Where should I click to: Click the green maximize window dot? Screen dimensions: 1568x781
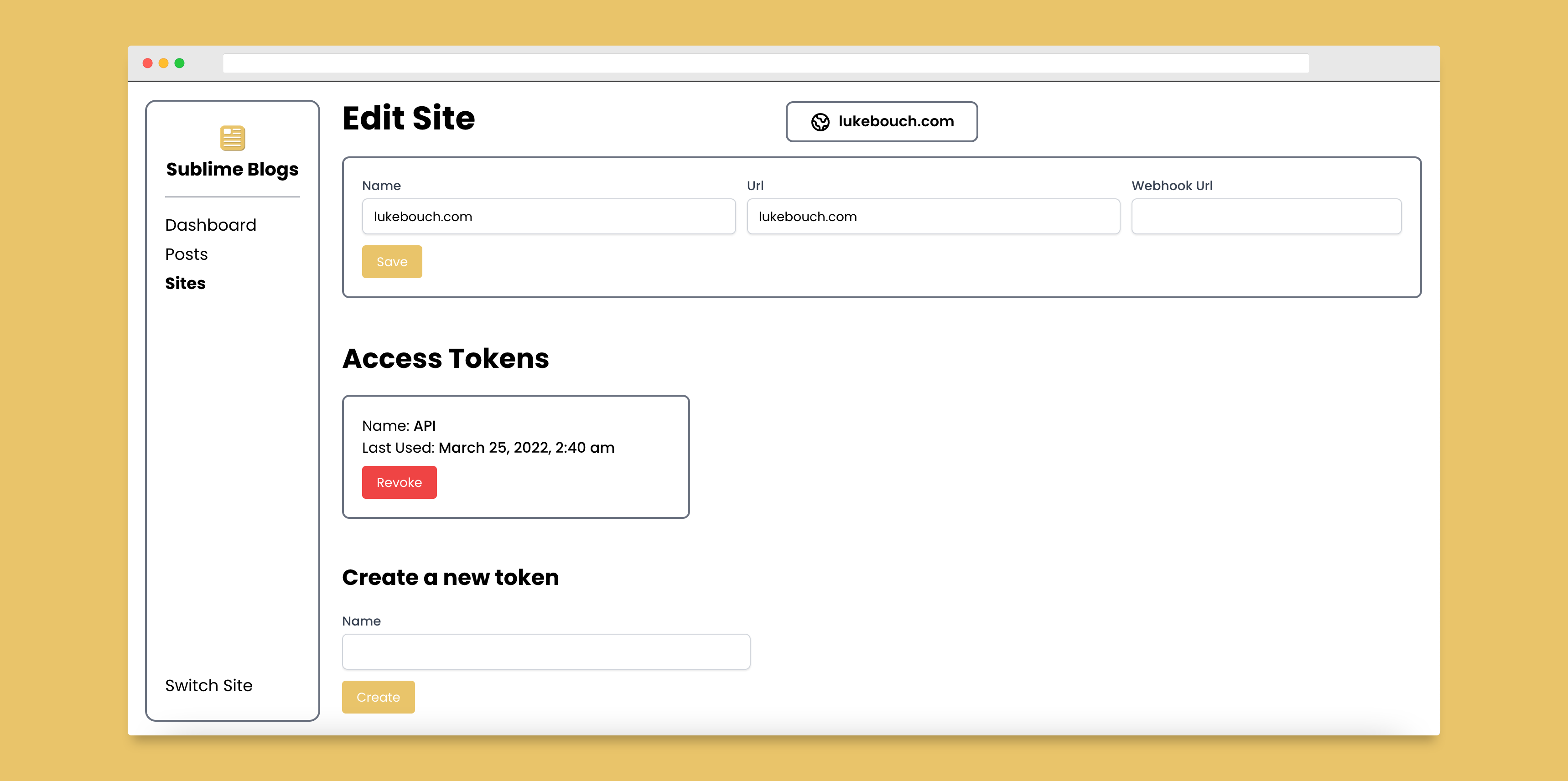(180, 63)
